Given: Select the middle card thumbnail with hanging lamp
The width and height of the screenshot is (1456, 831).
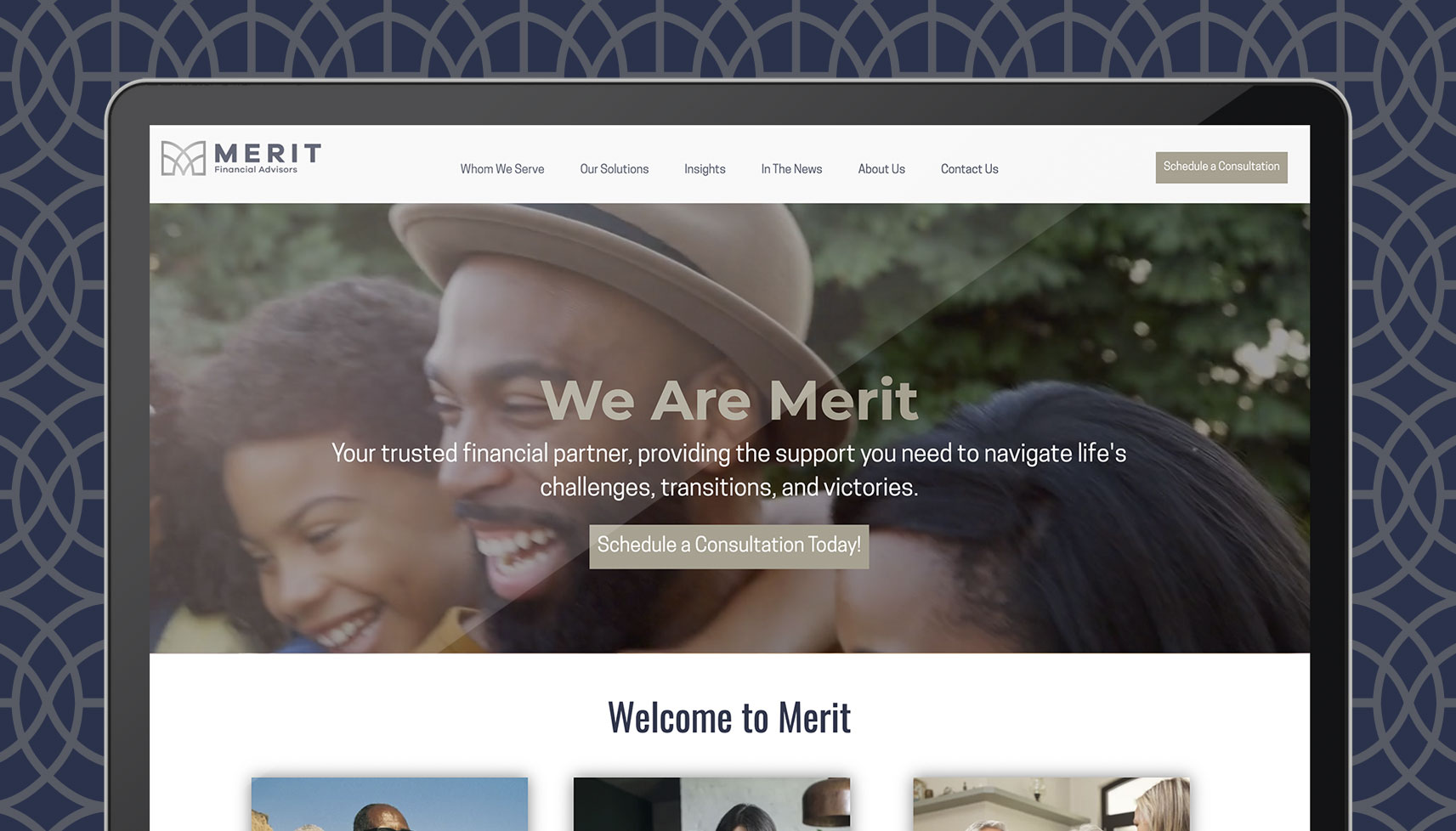Looking at the screenshot, I should click(711, 804).
